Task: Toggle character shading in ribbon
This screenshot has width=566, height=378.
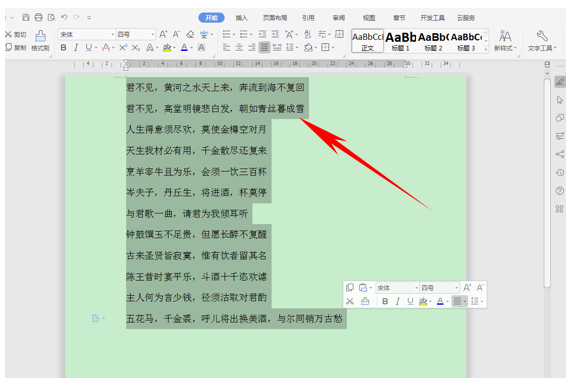Action: pyautogui.click(x=201, y=47)
